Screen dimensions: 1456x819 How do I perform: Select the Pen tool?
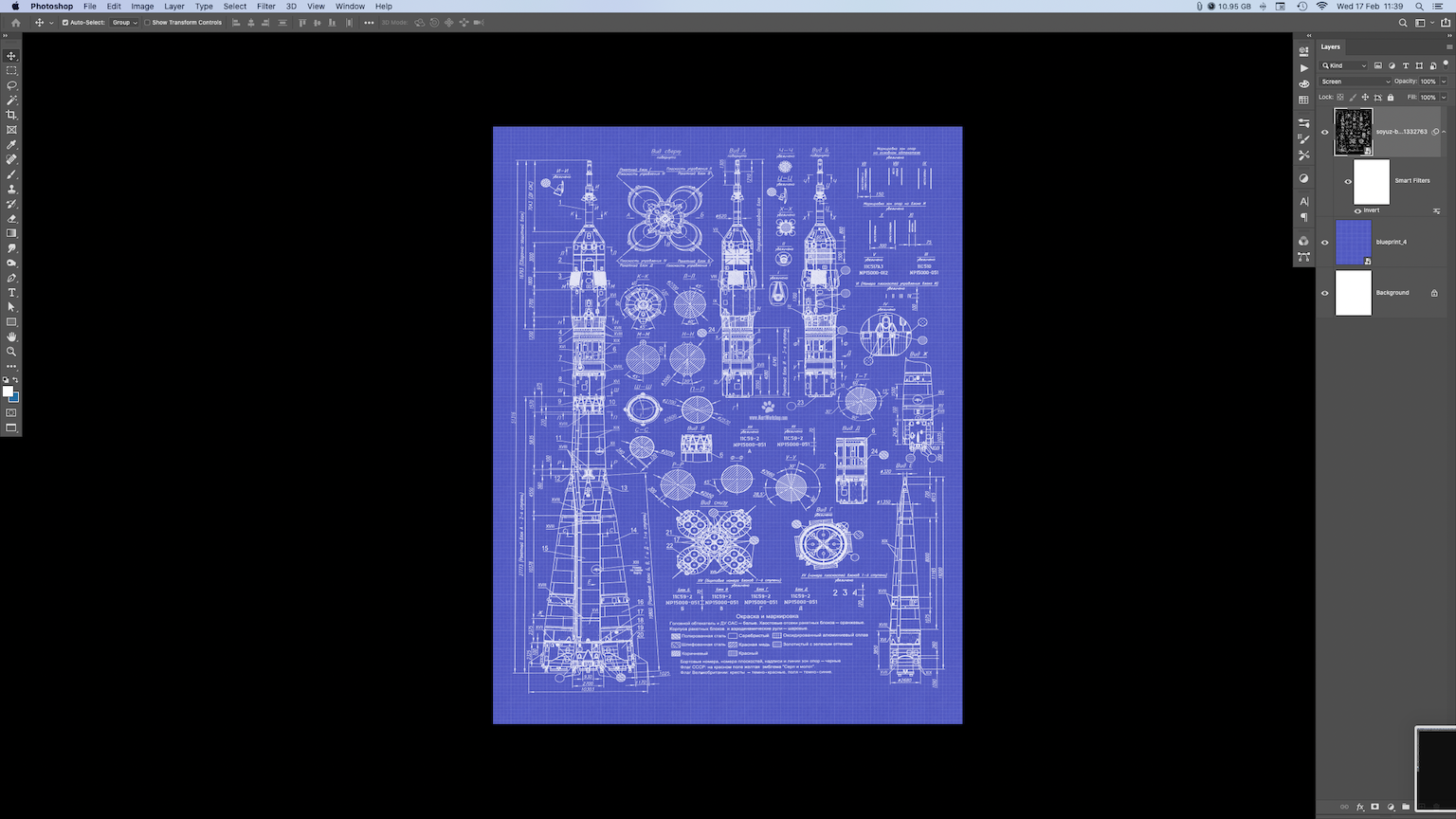click(11, 278)
